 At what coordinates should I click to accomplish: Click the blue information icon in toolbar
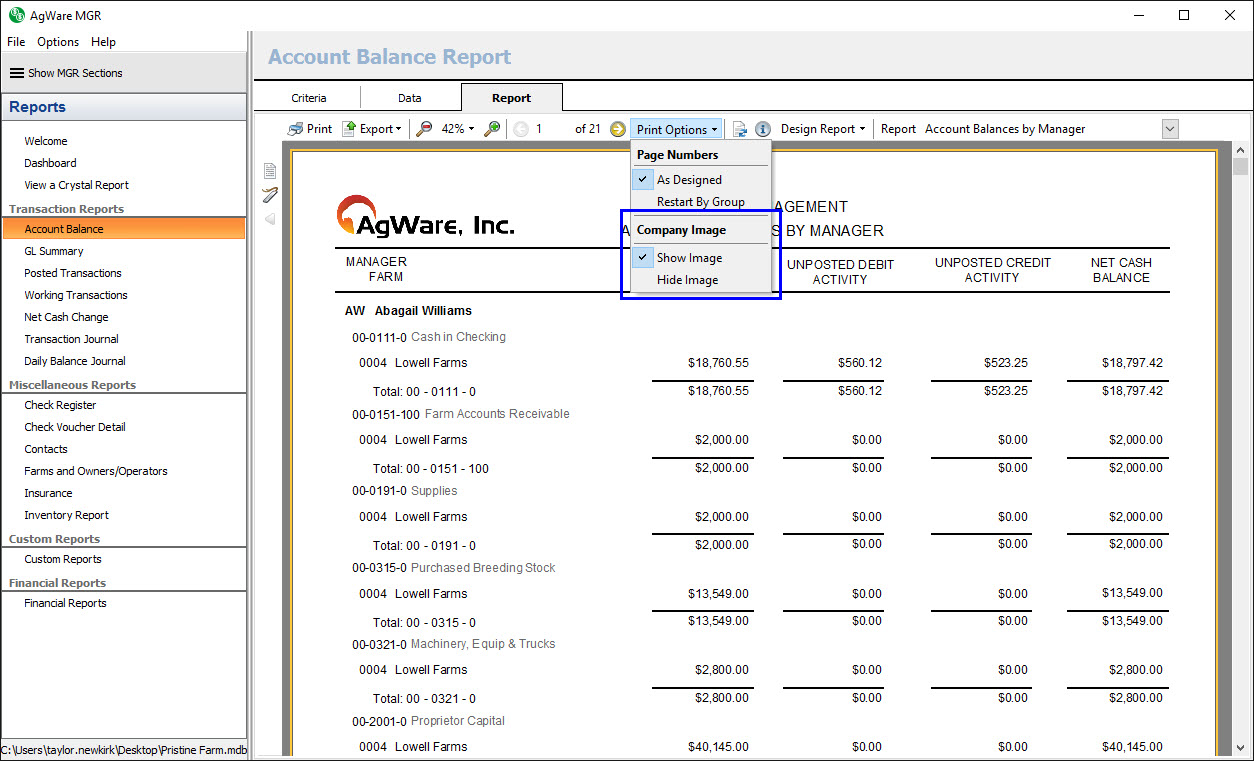pos(763,129)
